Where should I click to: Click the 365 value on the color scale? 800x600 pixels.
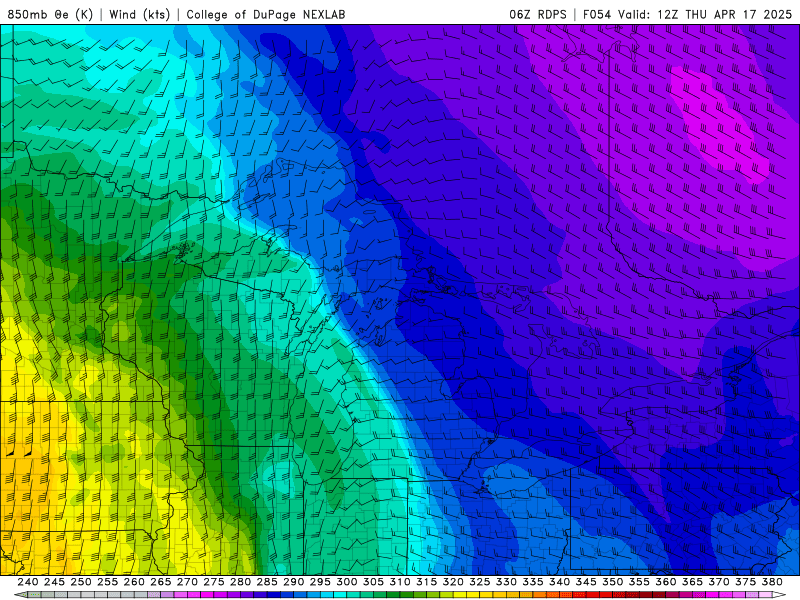[692, 582]
